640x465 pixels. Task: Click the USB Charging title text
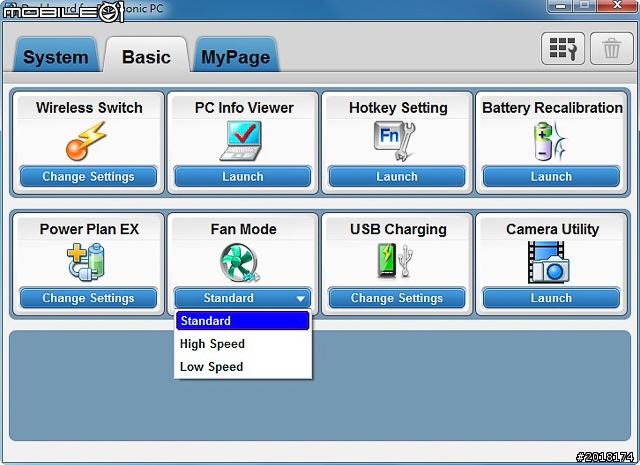[398, 229]
